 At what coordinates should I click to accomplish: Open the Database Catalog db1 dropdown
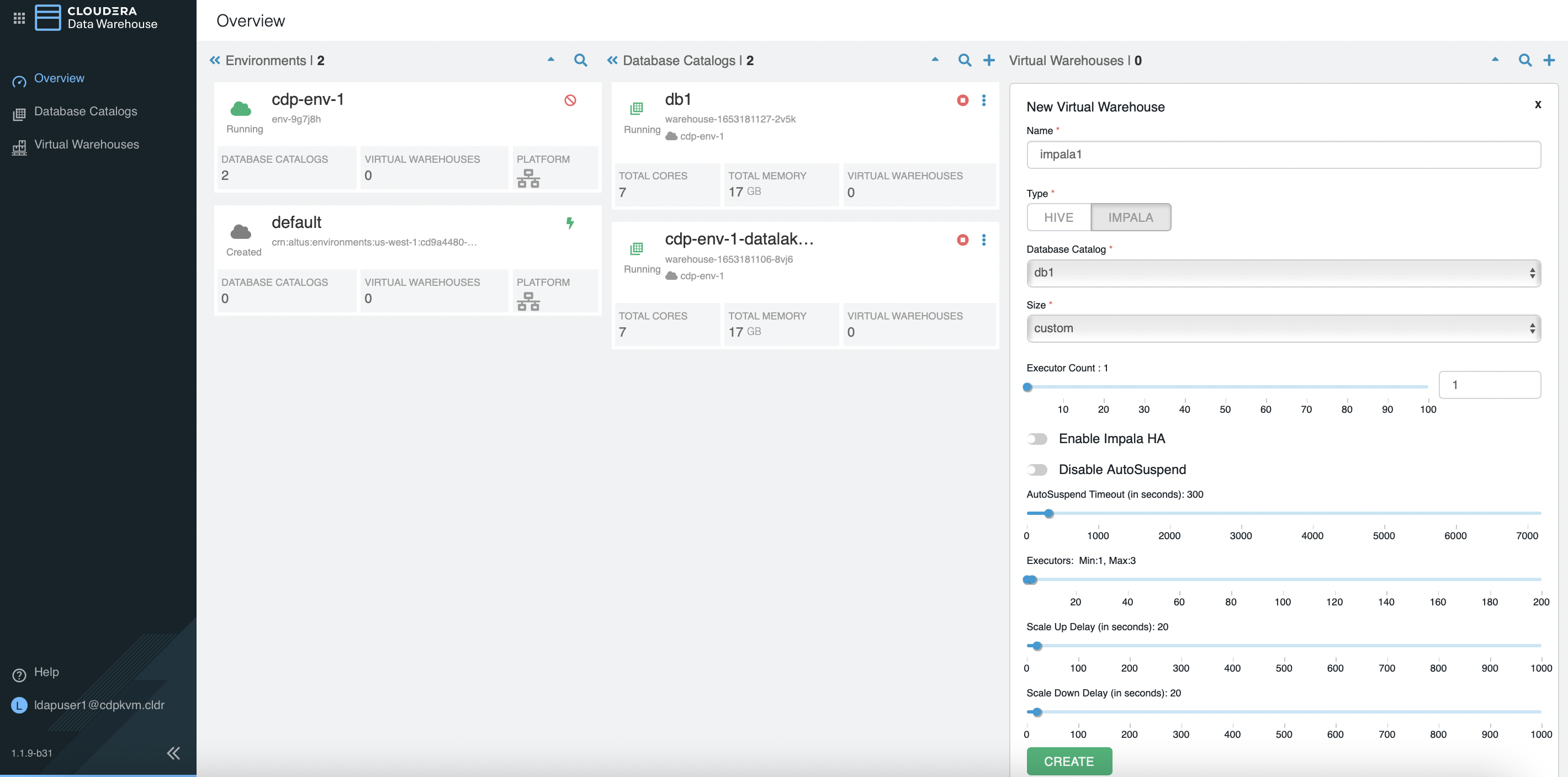click(1283, 273)
